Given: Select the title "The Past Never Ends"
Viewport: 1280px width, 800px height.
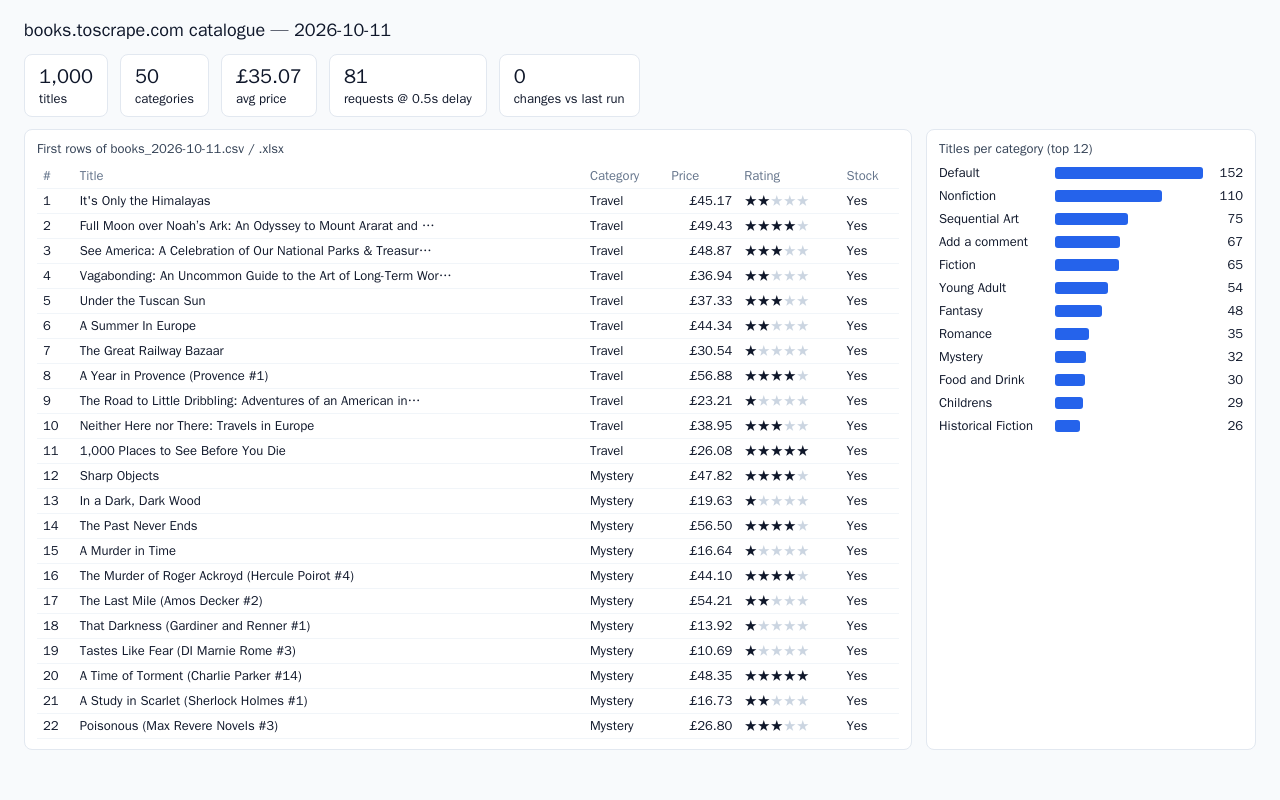Looking at the screenshot, I should pos(139,526).
